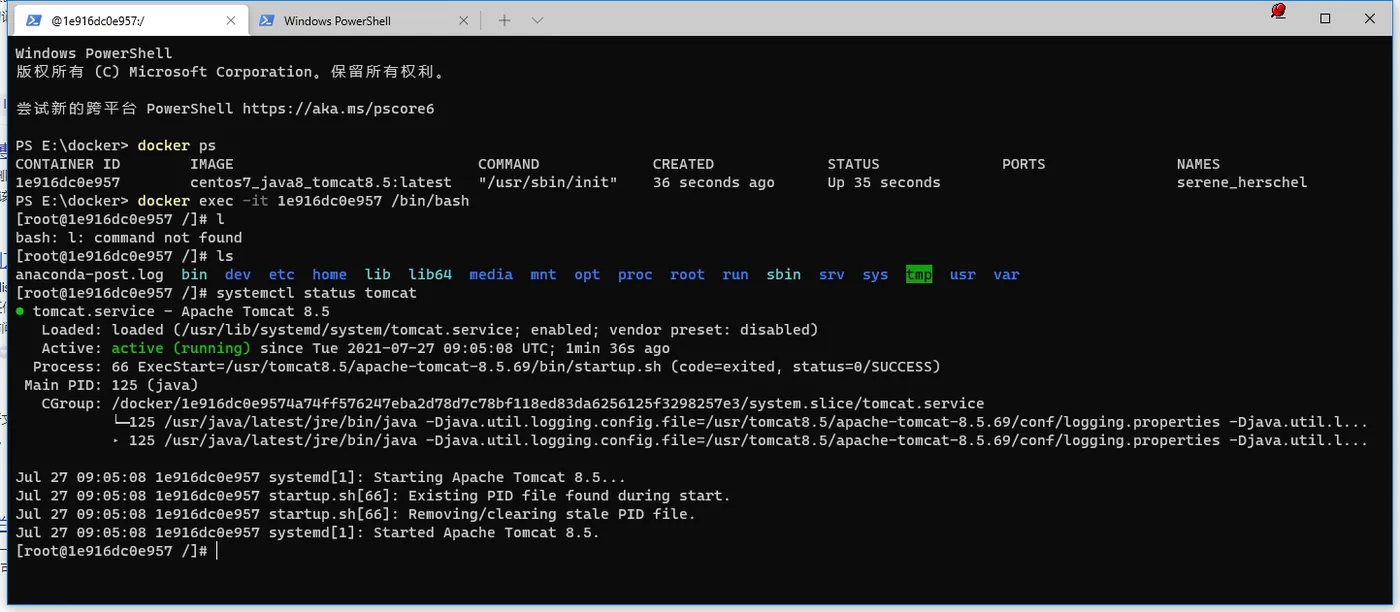Maximize the terminal window
Image resolution: width=1400 pixels, height=612 pixels.
[x=1325, y=18]
